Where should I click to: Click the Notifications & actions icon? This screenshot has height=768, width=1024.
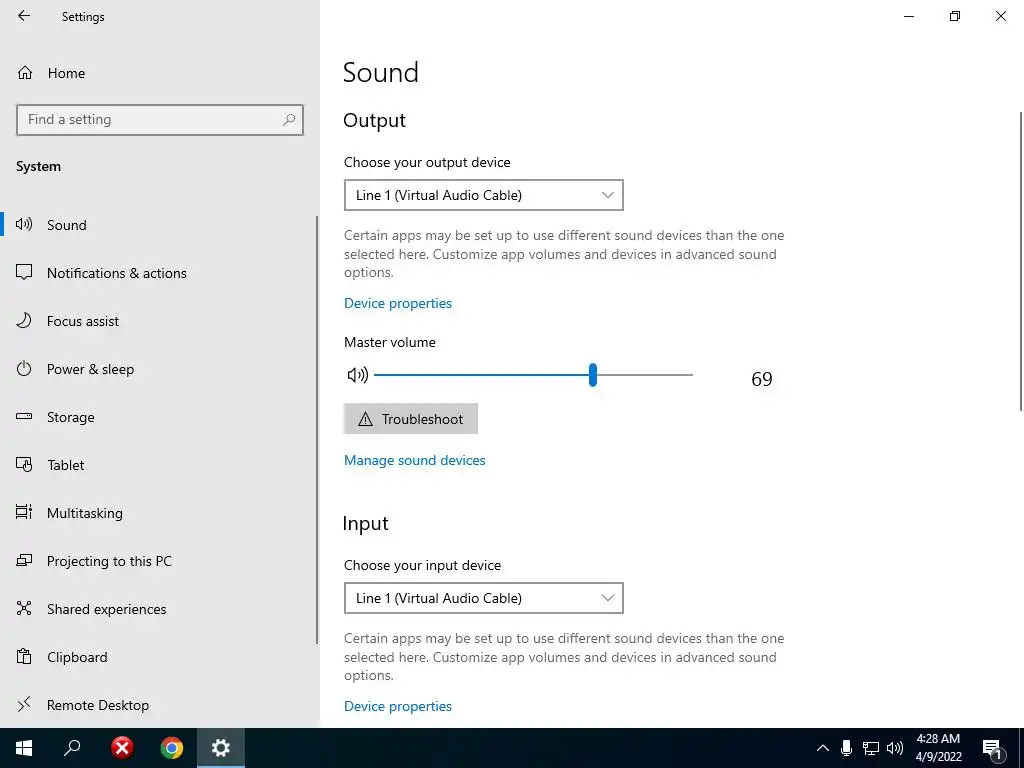pos(24,272)
